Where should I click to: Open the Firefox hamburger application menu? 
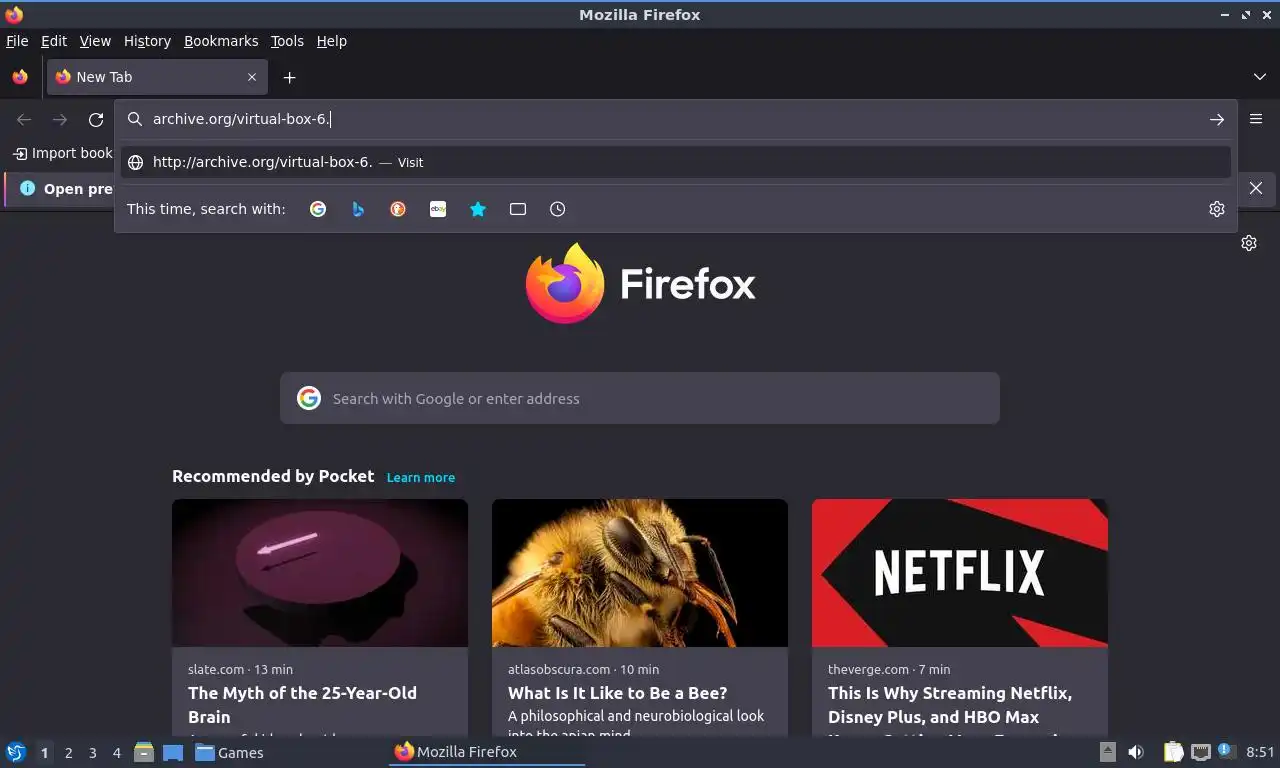click(1256, 118)
